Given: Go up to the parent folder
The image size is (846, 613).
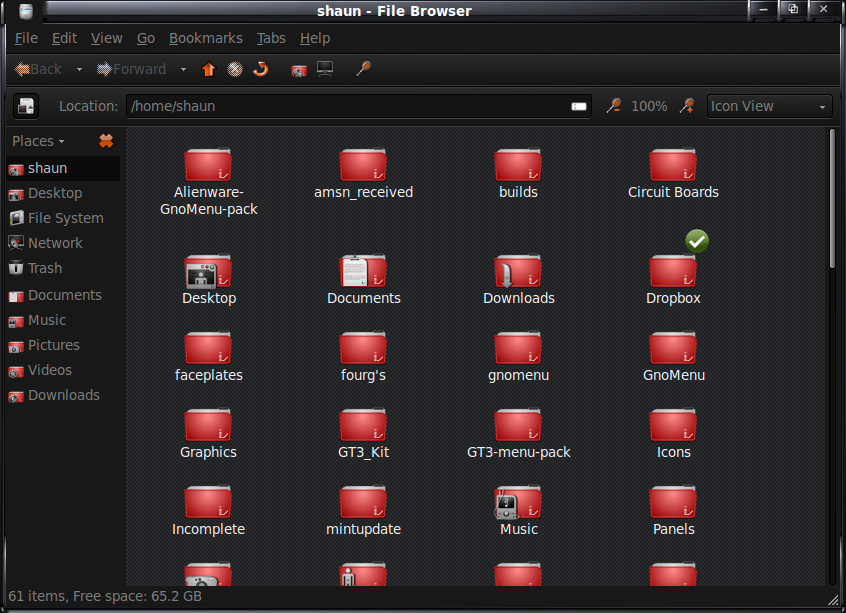Looking at the screenshot, I should [208, 69].
